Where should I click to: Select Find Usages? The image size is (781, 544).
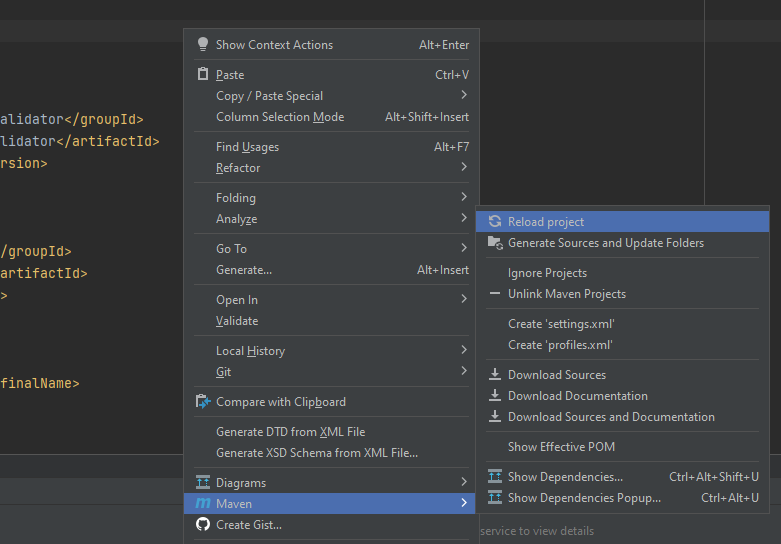point(331,147)
